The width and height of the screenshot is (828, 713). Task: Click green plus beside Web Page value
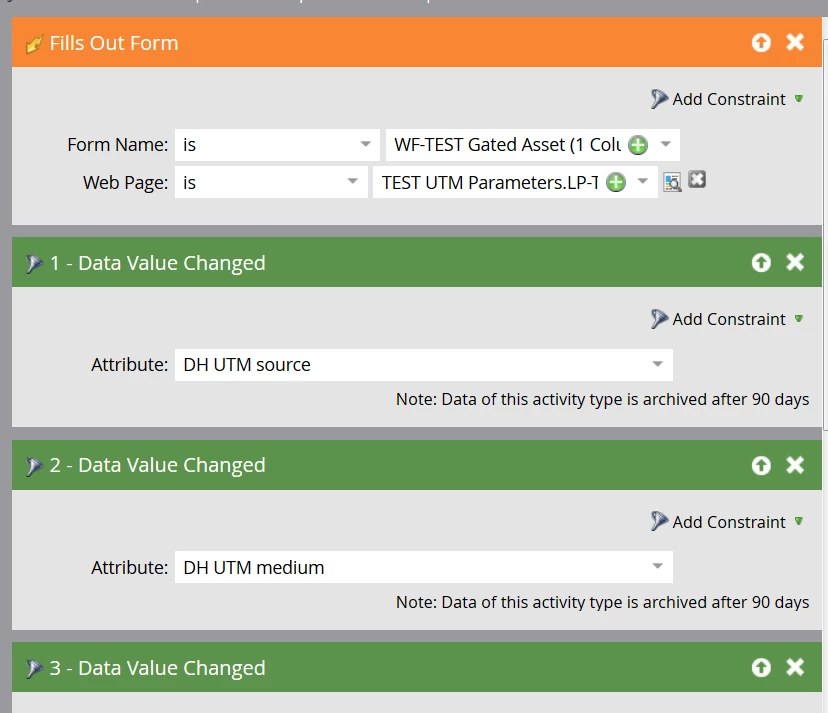pyautogui.click(x=616, y=183)
